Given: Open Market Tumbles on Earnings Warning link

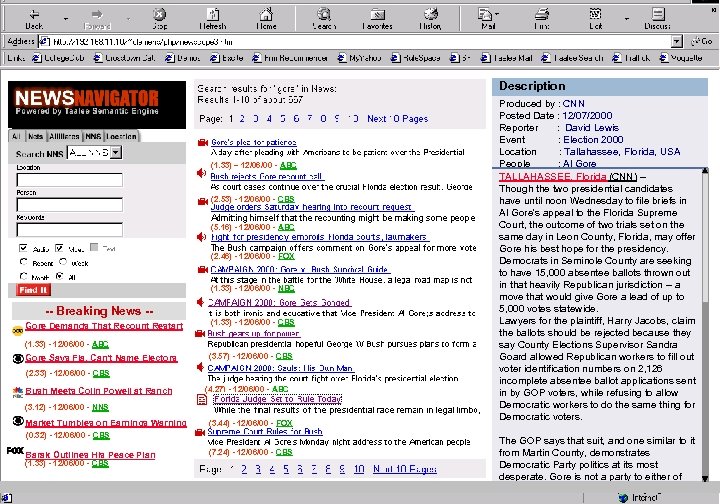Looking at the screenshot, I should tap(106, 423).
